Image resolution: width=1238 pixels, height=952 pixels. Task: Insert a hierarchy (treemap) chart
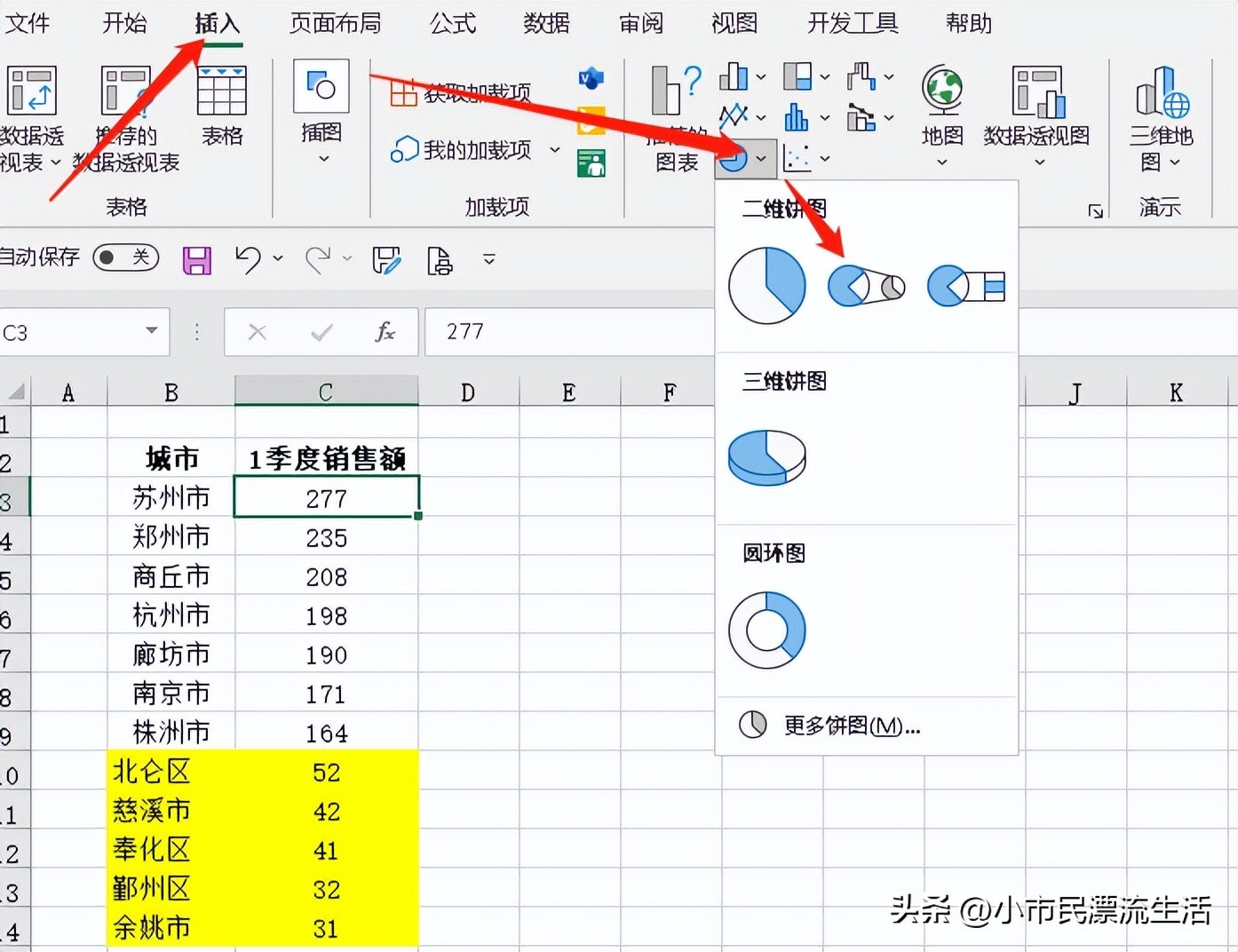[798, 77]
